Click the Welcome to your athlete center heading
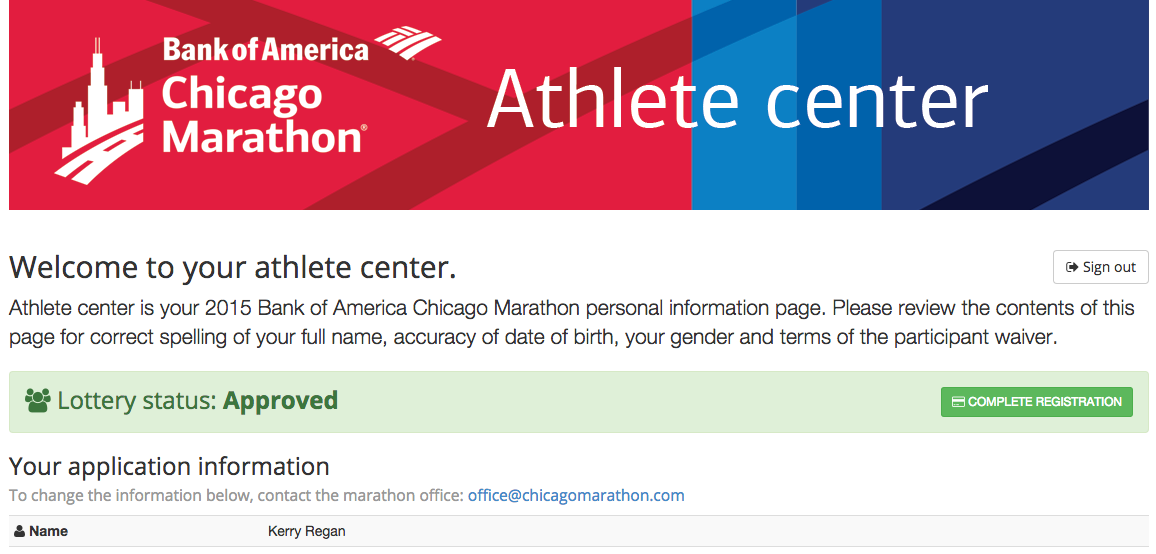This screenshot has width=1156, height=554. tap(232, 268)
